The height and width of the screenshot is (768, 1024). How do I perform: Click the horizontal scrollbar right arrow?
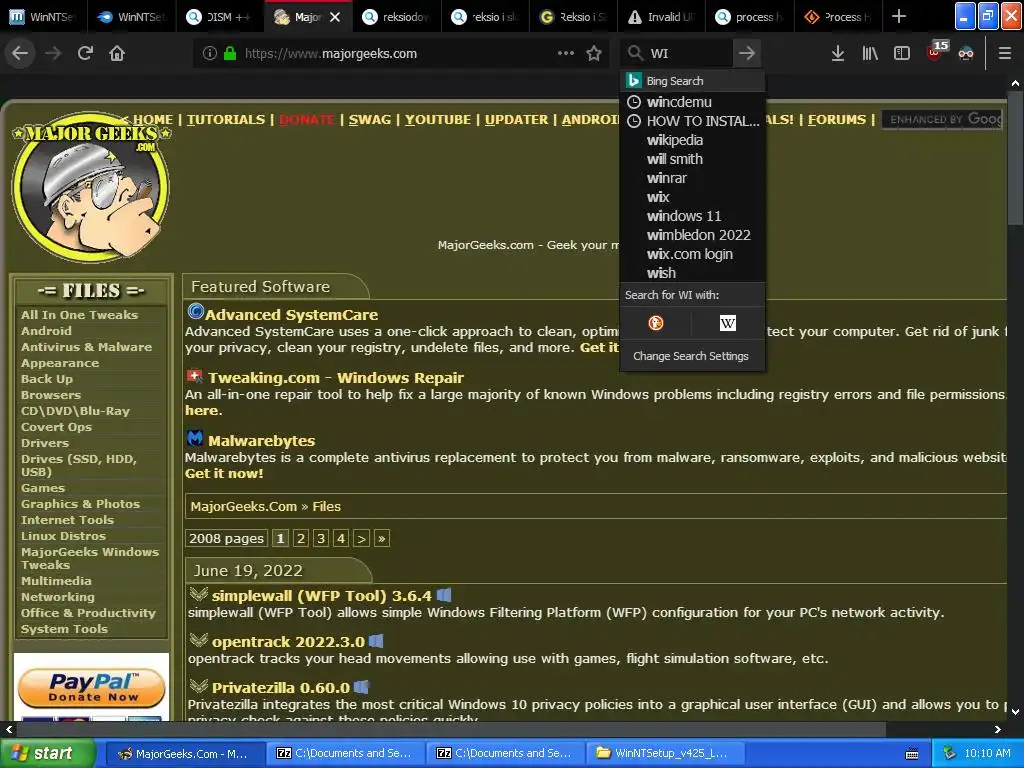pyautogui.click(x=998, y=729)
